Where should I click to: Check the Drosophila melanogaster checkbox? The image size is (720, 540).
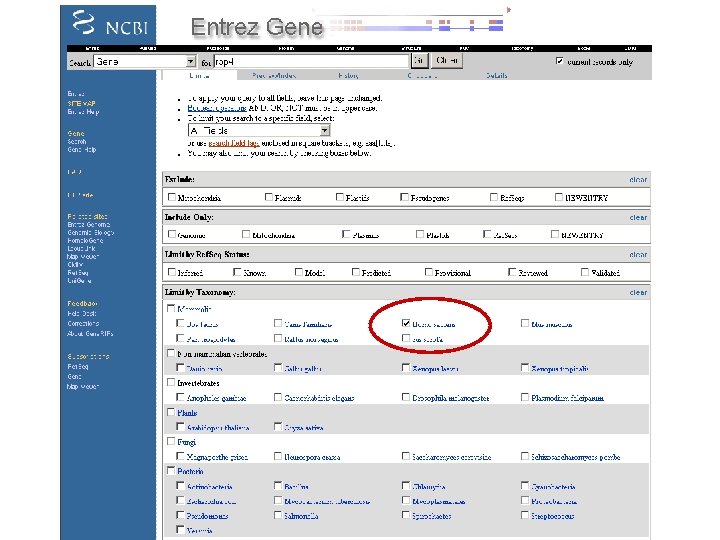406,397
